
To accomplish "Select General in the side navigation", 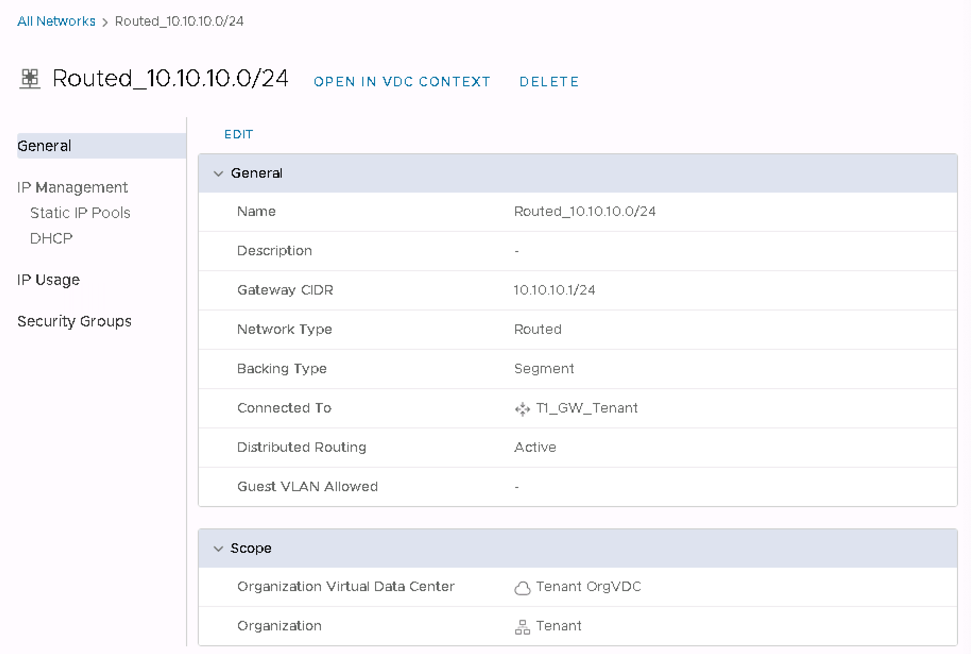I will point(44,146).
